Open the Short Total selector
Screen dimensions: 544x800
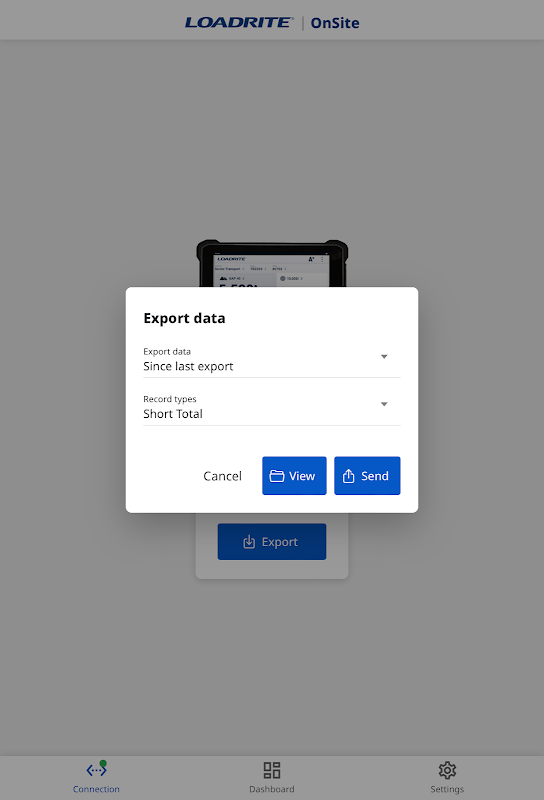[272, 408]
